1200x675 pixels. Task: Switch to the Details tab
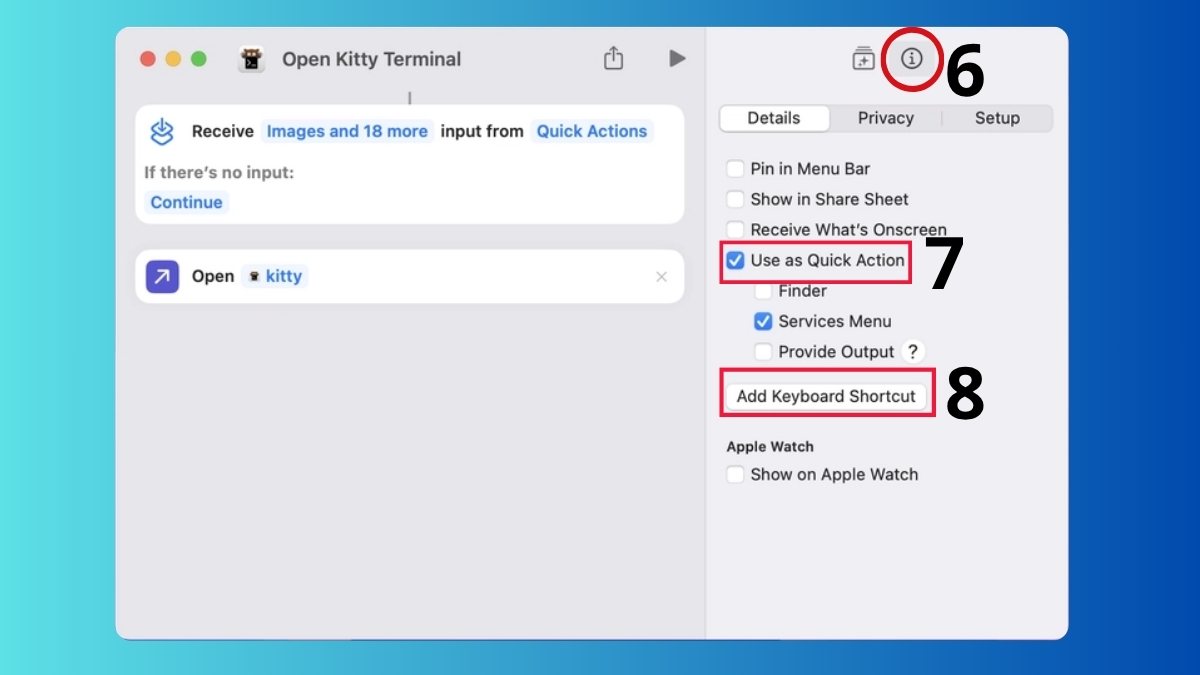click(774, 118)
